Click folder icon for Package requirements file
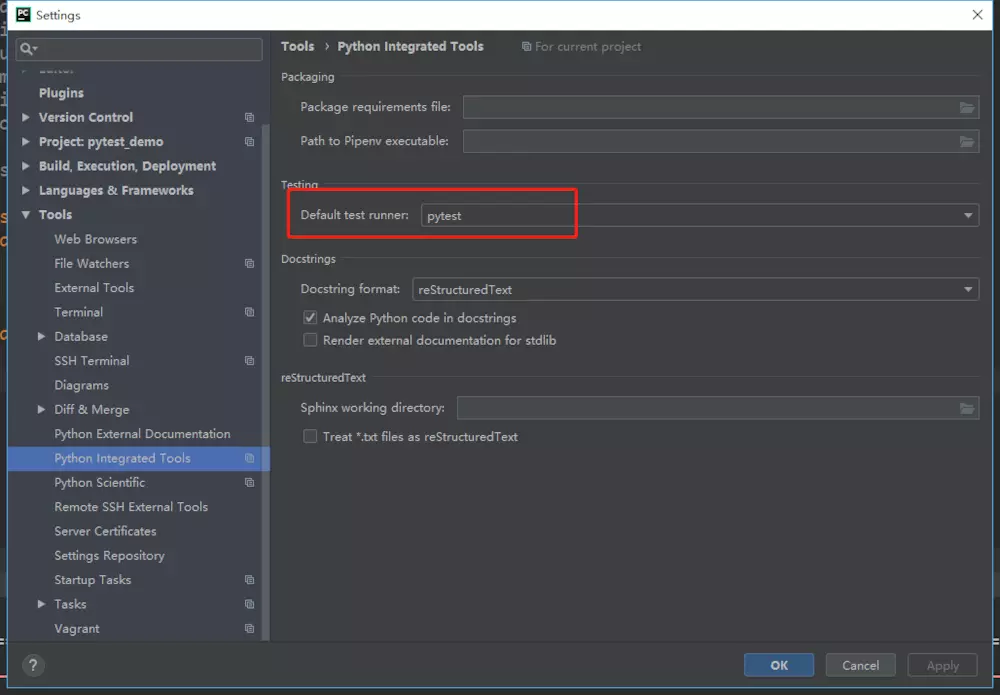This screenshot has height=695, width=1000. click(x=967, y=108)
